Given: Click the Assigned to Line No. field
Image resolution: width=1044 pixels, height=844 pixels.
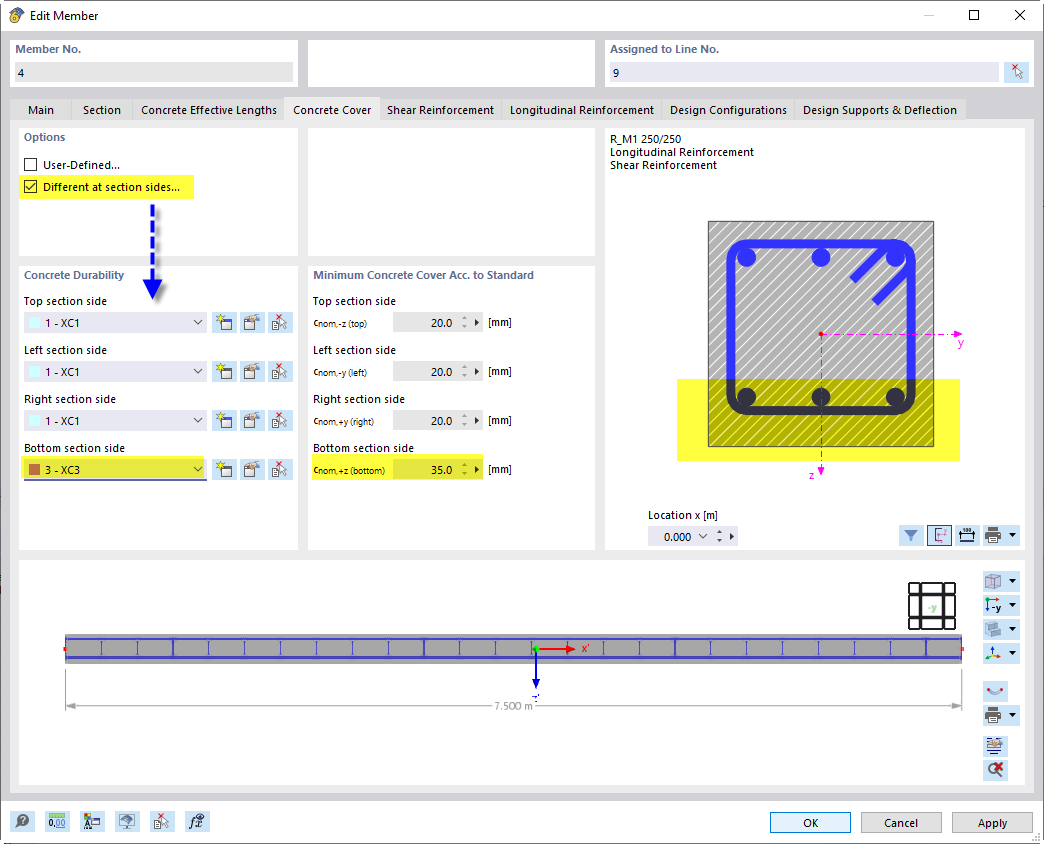Looking at the screenshot, I should pyautogui.click(x=804, y=73).
